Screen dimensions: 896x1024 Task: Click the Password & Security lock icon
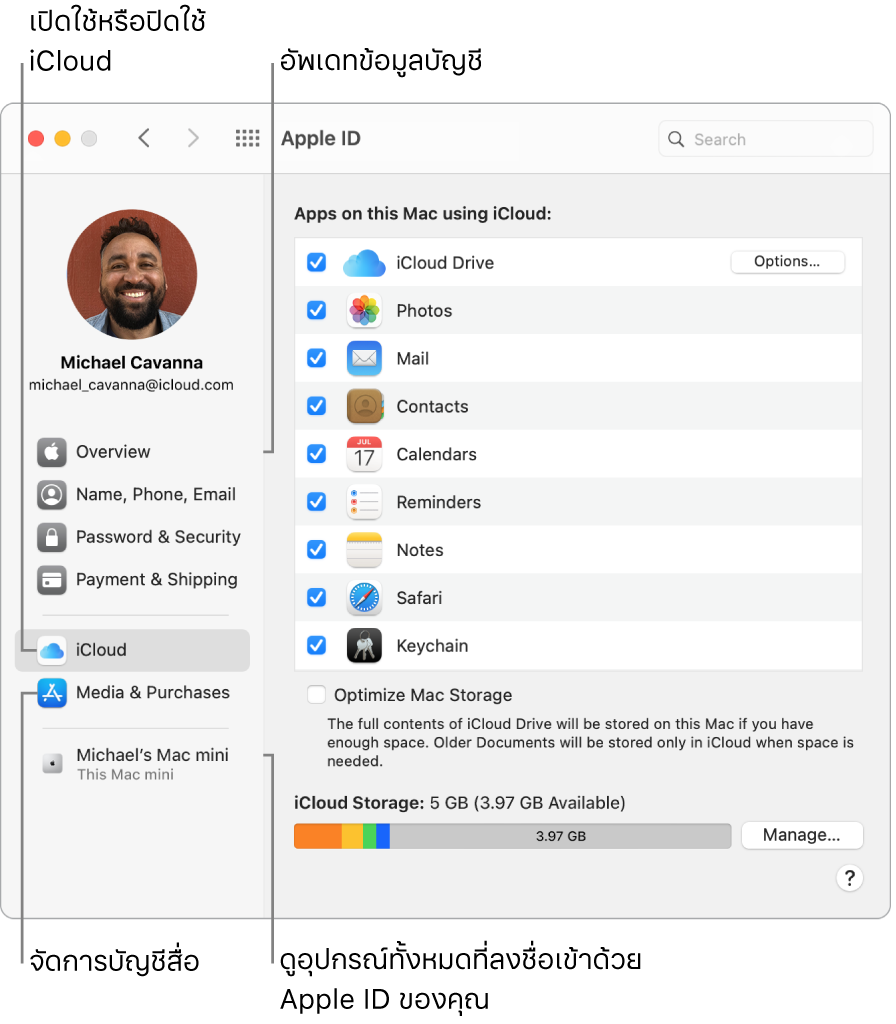[52, 537]
